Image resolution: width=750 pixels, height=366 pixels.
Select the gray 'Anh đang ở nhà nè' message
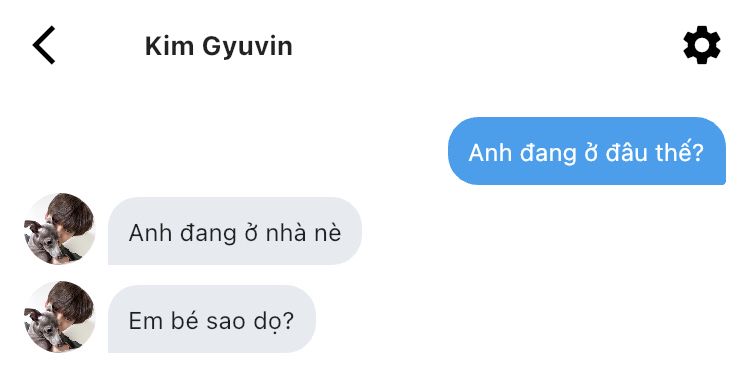tap(235, 231)
